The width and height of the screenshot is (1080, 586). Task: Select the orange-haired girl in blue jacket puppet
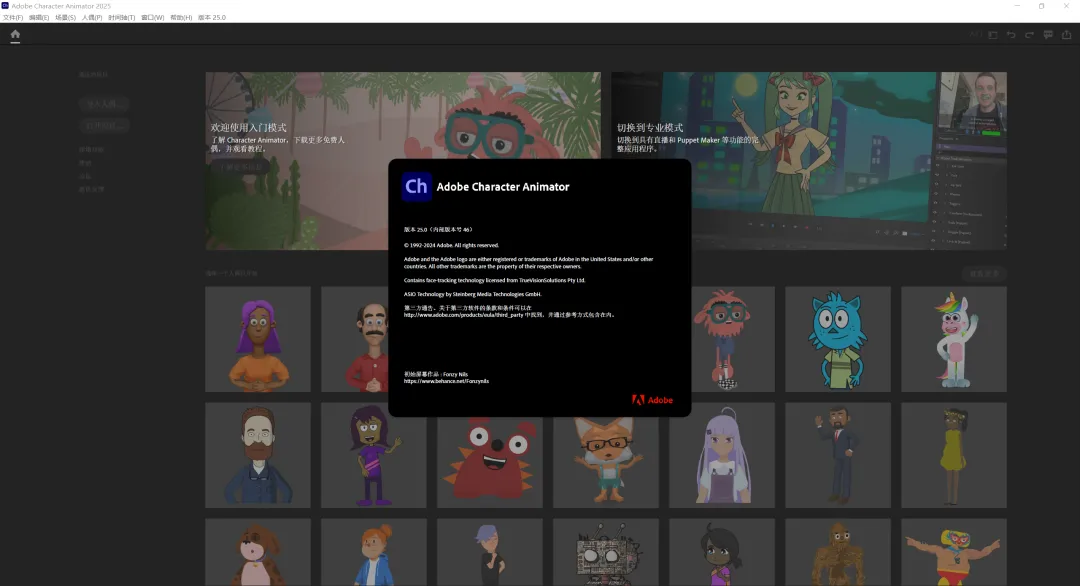(x=373, y=552)
